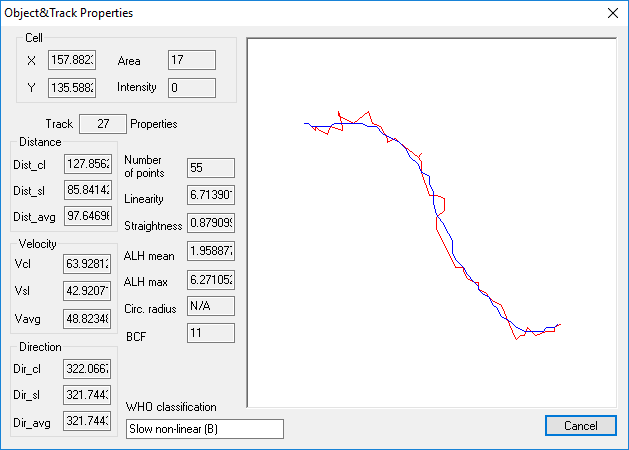Focus the Dist_avg distance field

[87, 216]
